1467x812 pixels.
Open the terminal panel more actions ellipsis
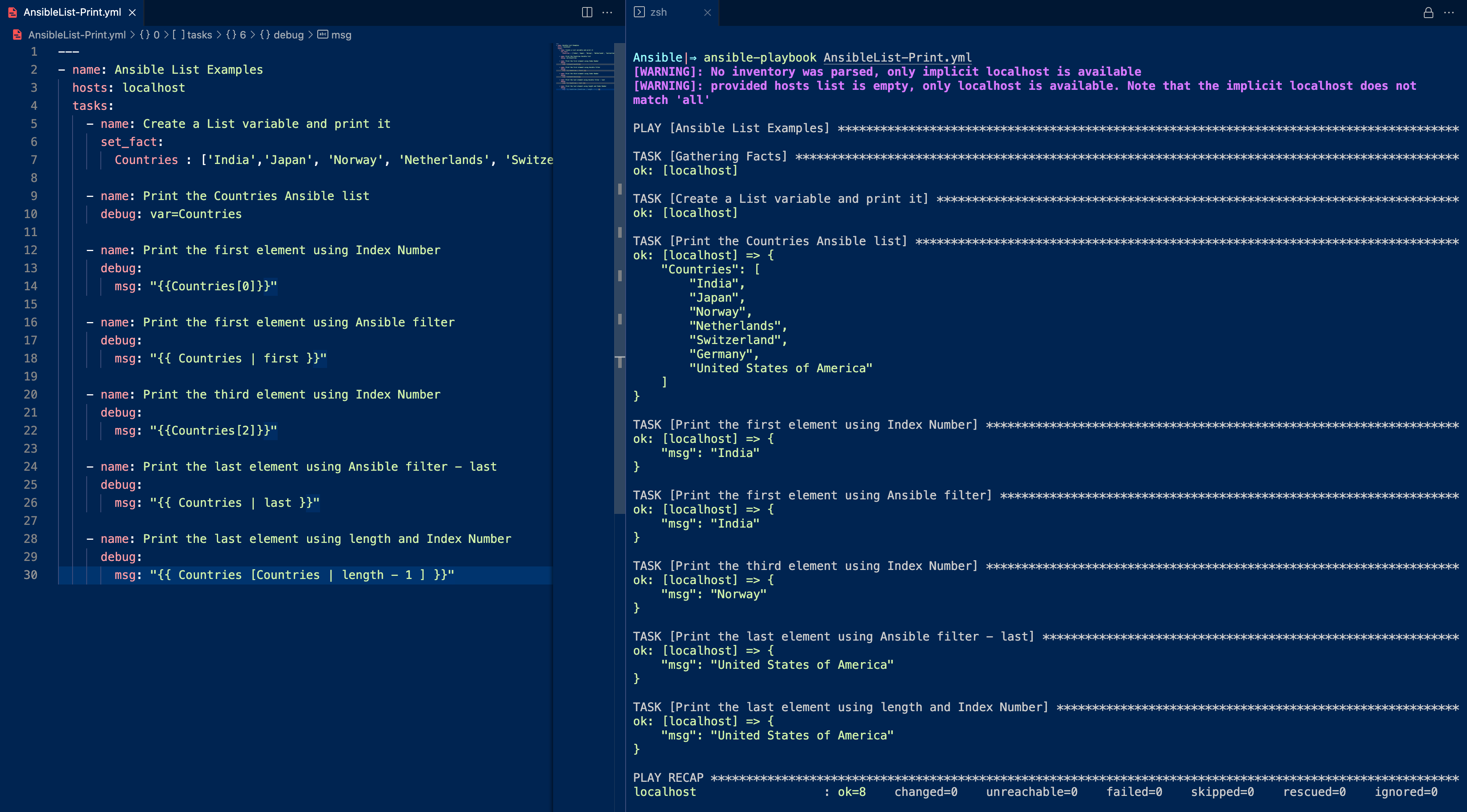click(1449, 13)
